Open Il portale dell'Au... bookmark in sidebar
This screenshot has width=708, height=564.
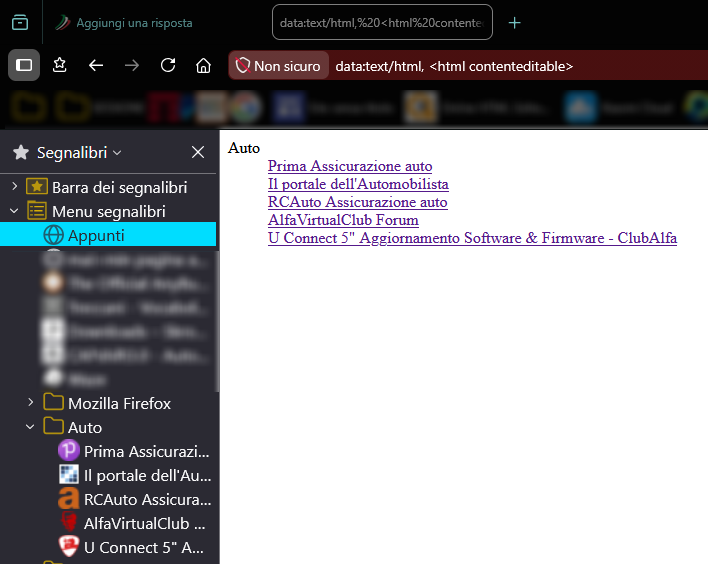135,475
